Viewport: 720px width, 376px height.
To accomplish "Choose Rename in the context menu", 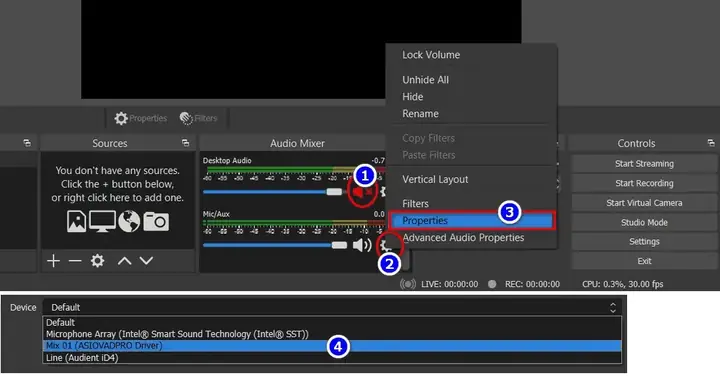I will pos(420,113).
